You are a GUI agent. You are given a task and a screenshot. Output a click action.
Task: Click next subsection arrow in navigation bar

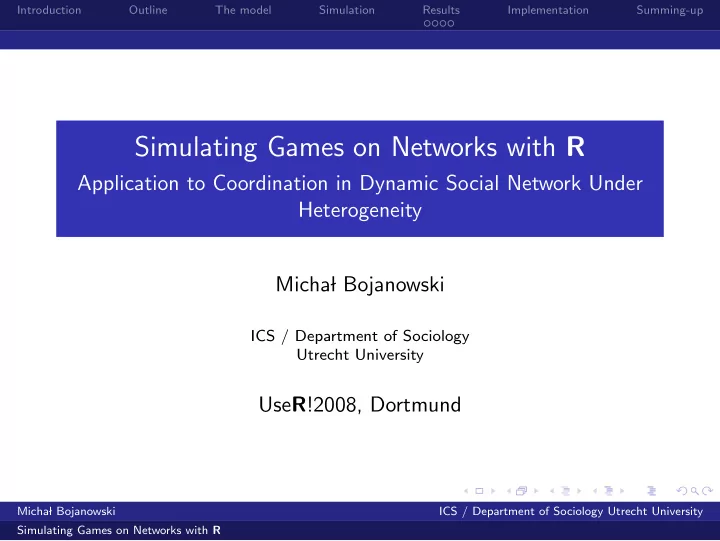click(579, 491)
